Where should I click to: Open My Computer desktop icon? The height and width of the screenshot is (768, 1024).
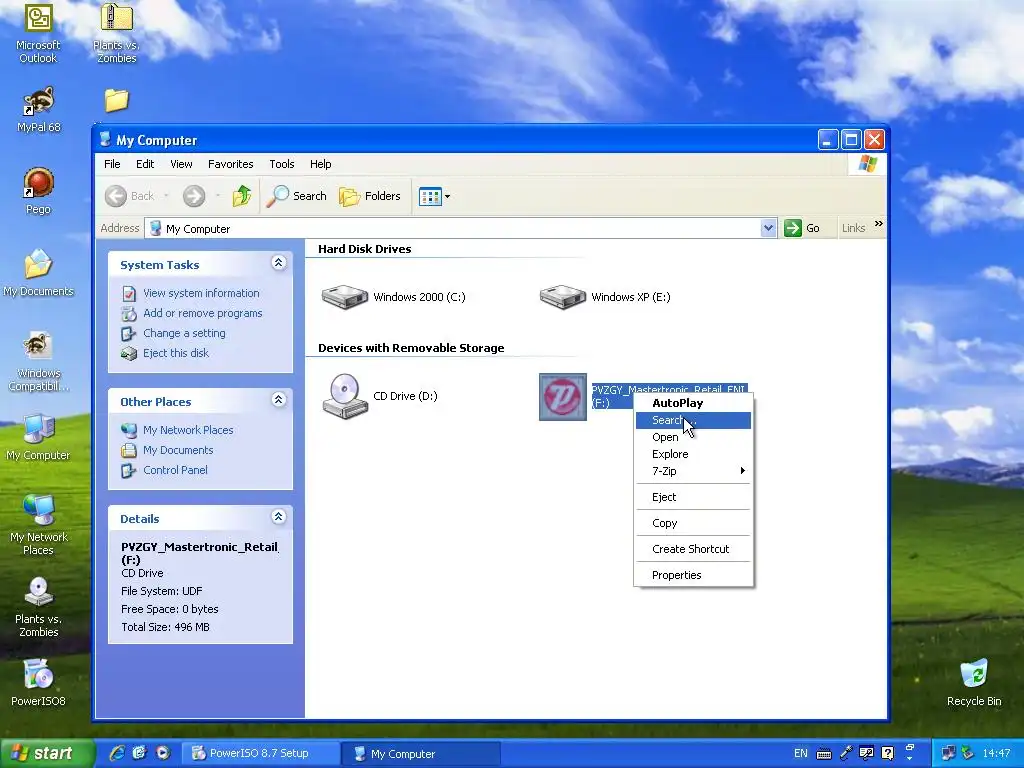coord(38,437)
